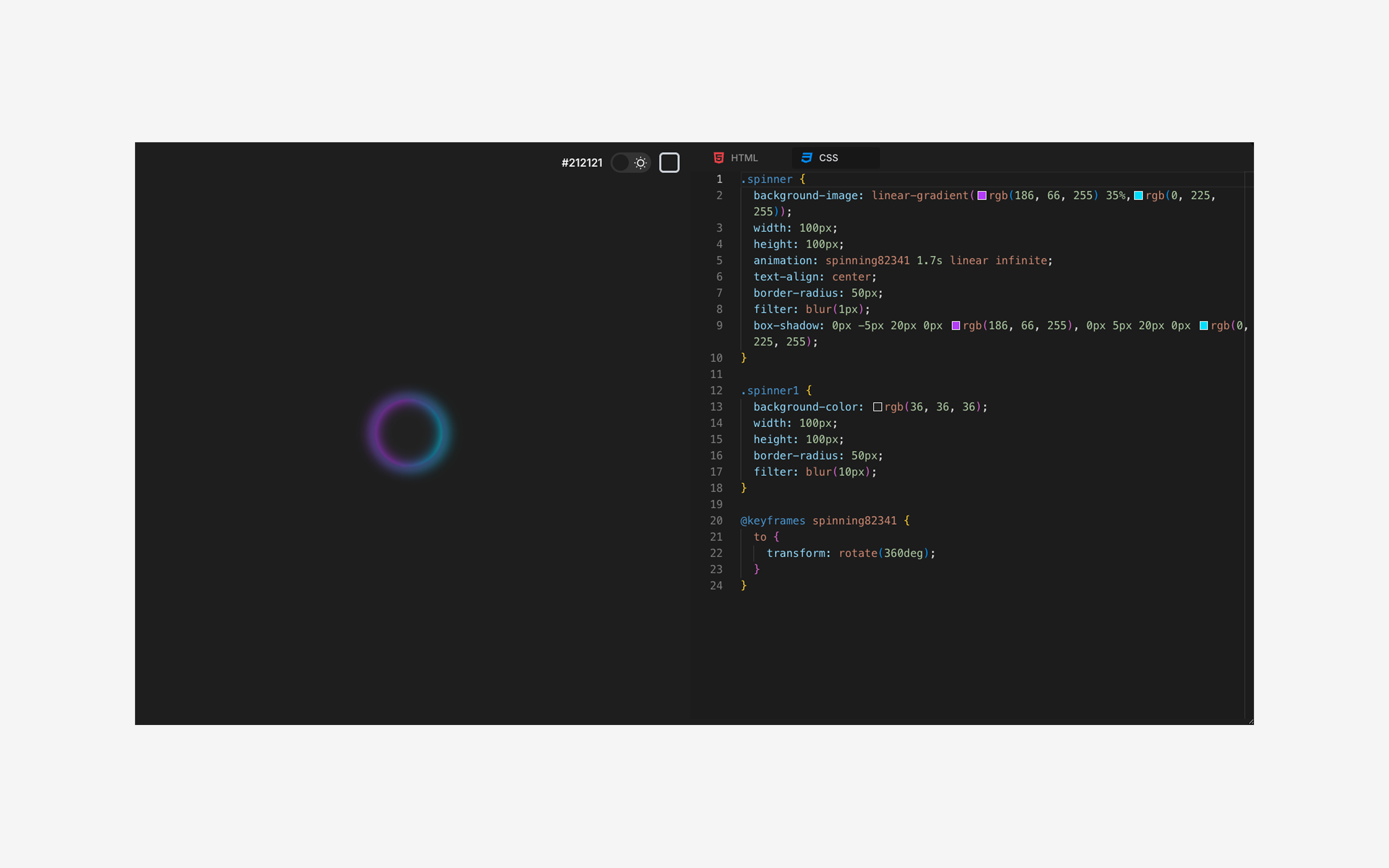Open the white background color picker square

pos(669,163)
